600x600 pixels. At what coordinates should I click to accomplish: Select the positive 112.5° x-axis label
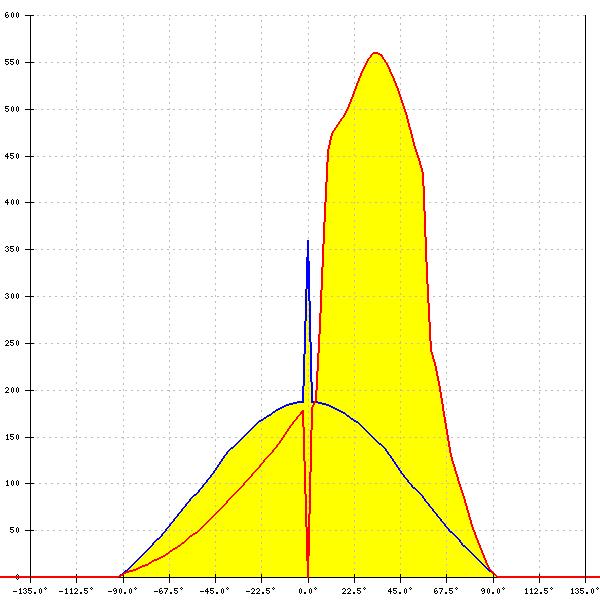[539, 591]
